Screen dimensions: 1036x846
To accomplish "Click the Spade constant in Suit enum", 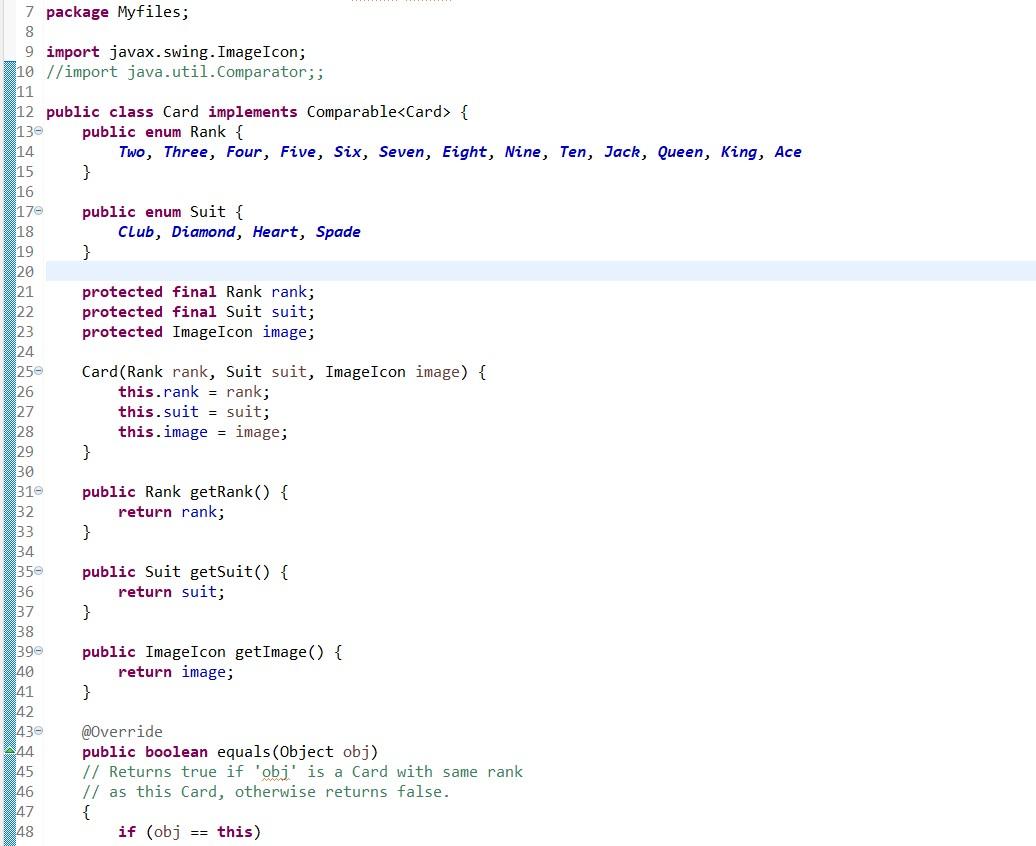I will point(338,231).
